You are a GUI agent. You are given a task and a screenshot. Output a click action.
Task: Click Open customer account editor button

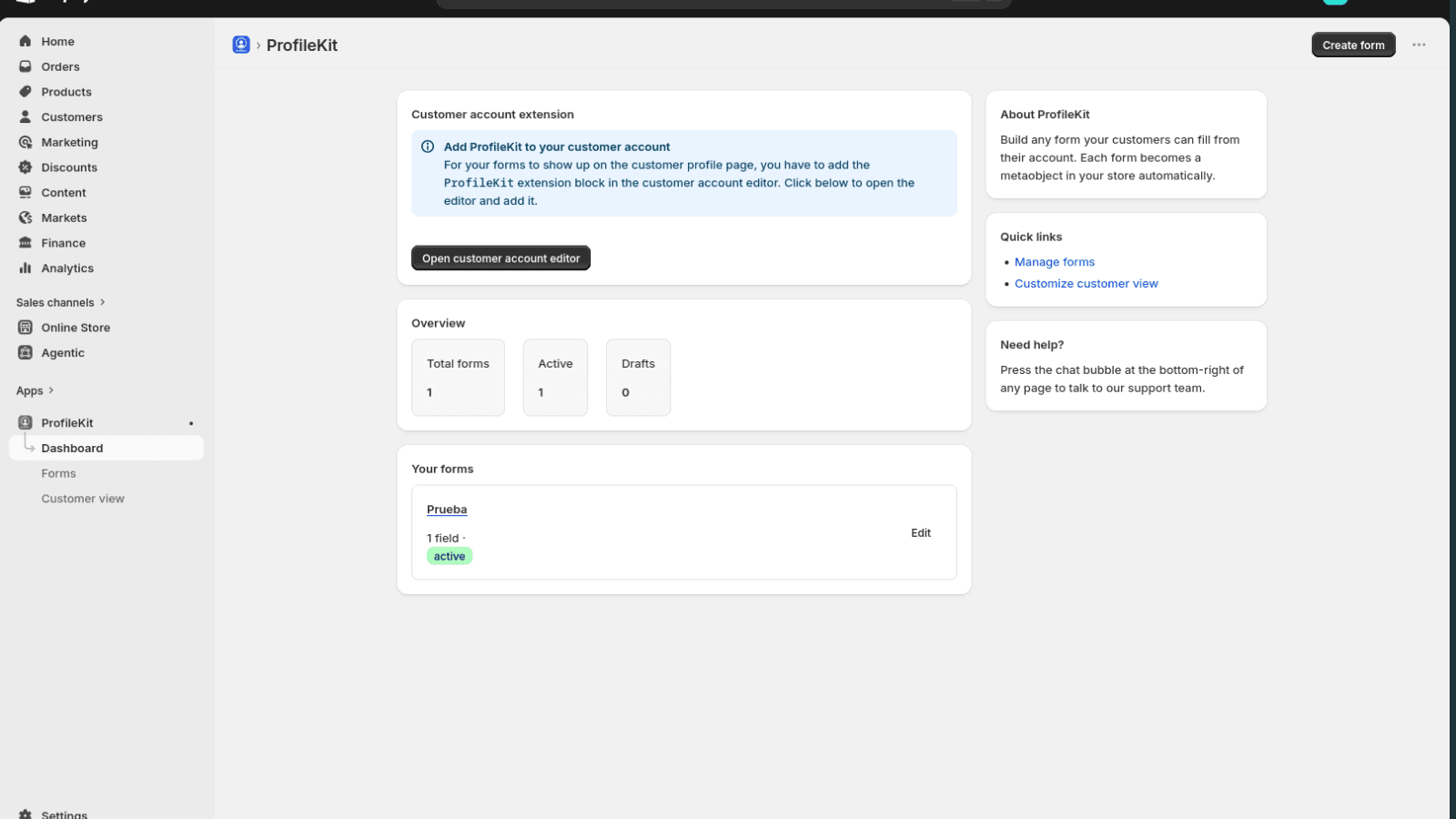(x=500, y=258)
